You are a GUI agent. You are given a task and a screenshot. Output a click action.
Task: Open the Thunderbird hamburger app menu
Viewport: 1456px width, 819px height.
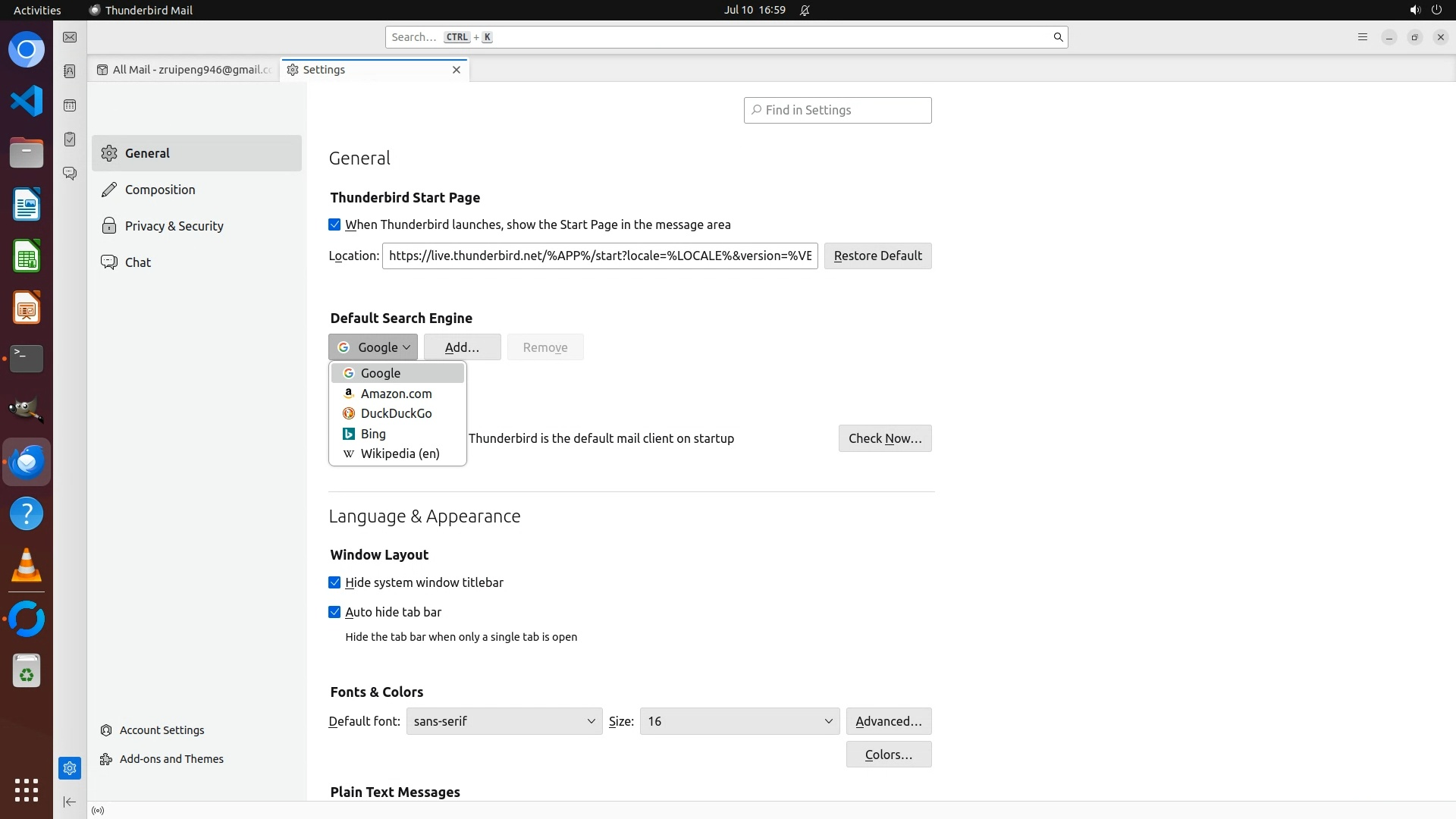[x=1362, y=37]
